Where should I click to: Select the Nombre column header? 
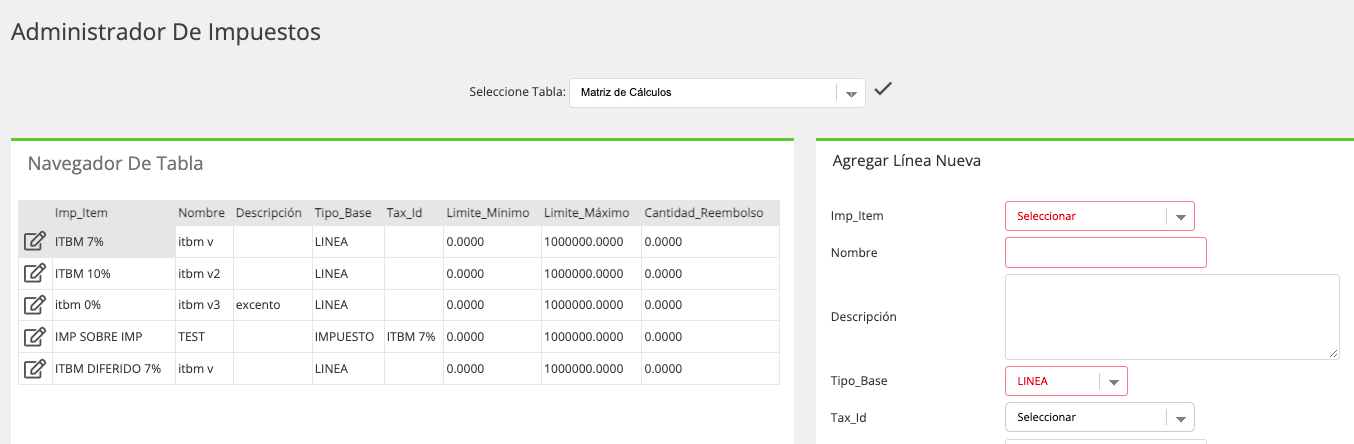point(203,213)
